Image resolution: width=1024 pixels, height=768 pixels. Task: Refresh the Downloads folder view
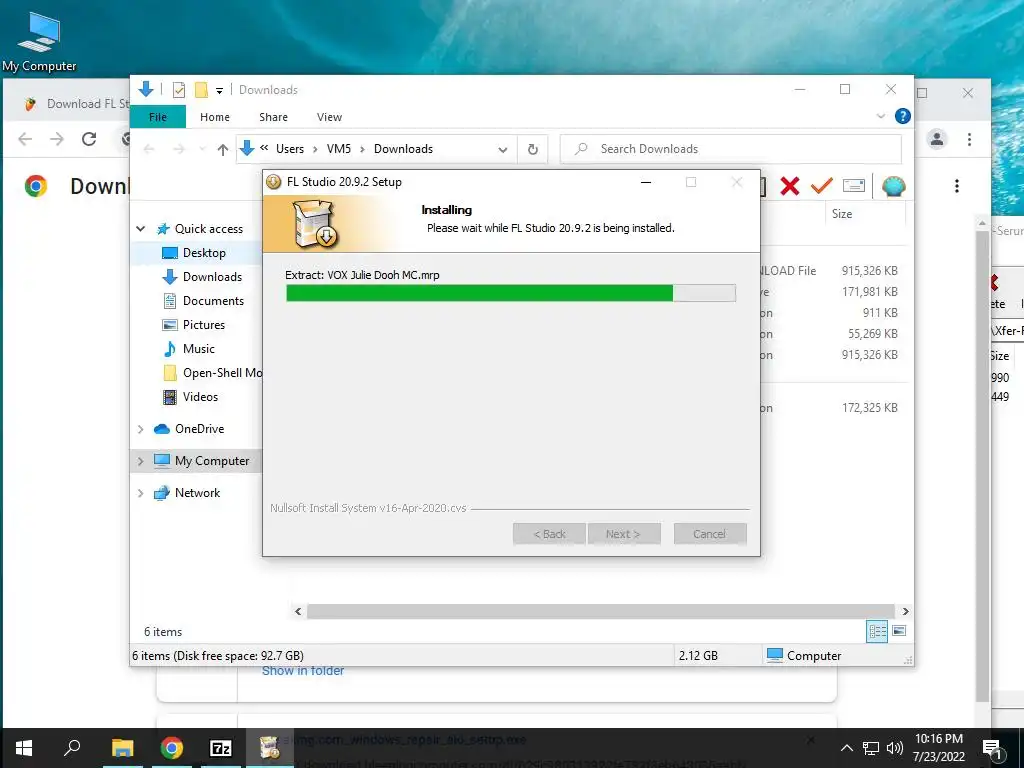point(533,150)
